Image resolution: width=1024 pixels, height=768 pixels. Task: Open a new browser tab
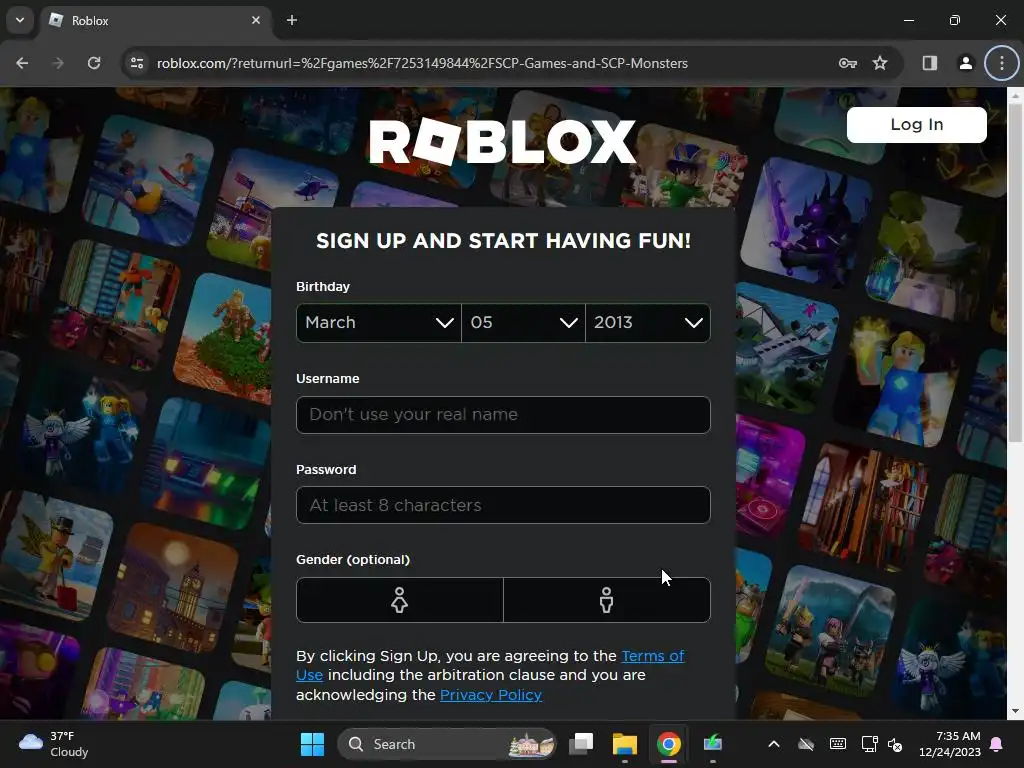[x=292, y=20]
